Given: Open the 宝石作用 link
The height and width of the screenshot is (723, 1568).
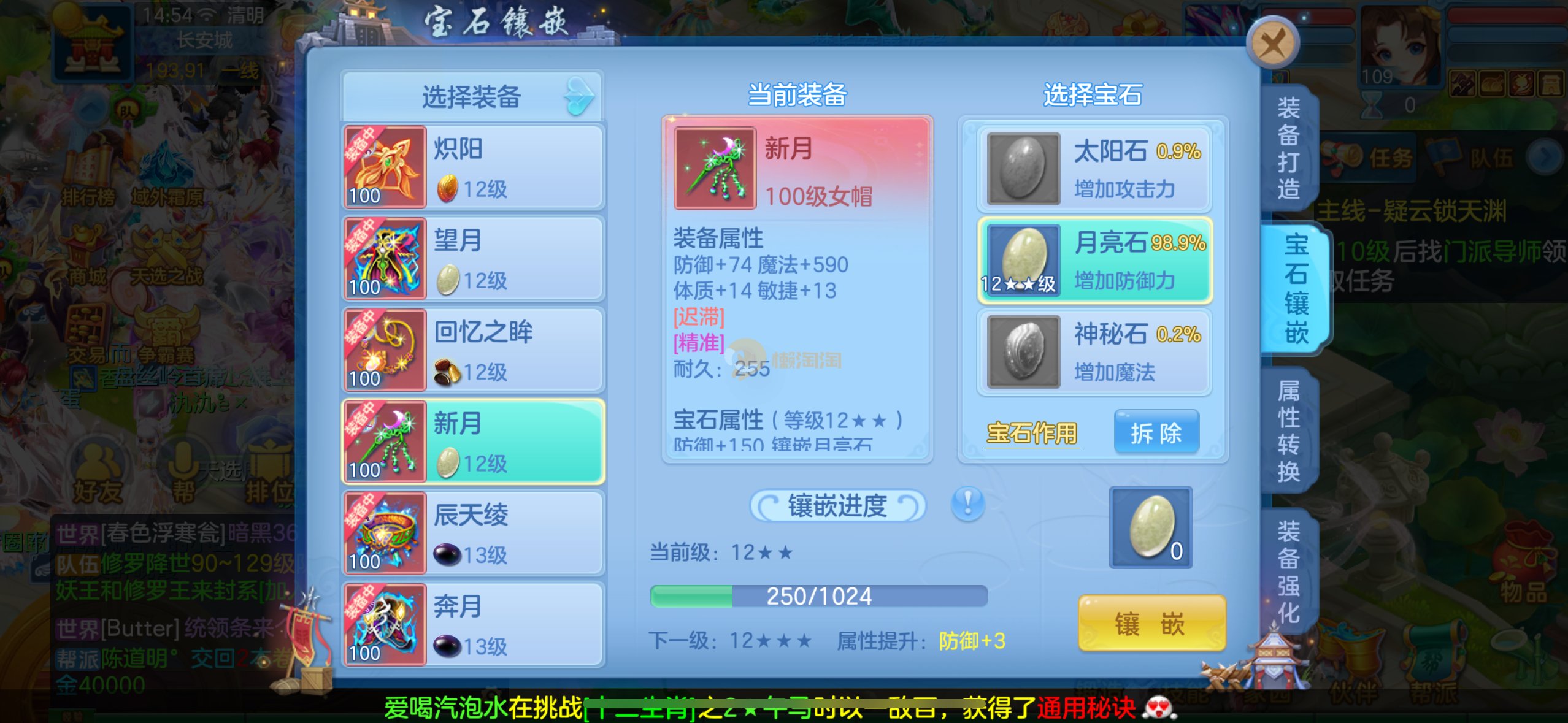Looking at the screenshot, I should tap(1032, 433).
